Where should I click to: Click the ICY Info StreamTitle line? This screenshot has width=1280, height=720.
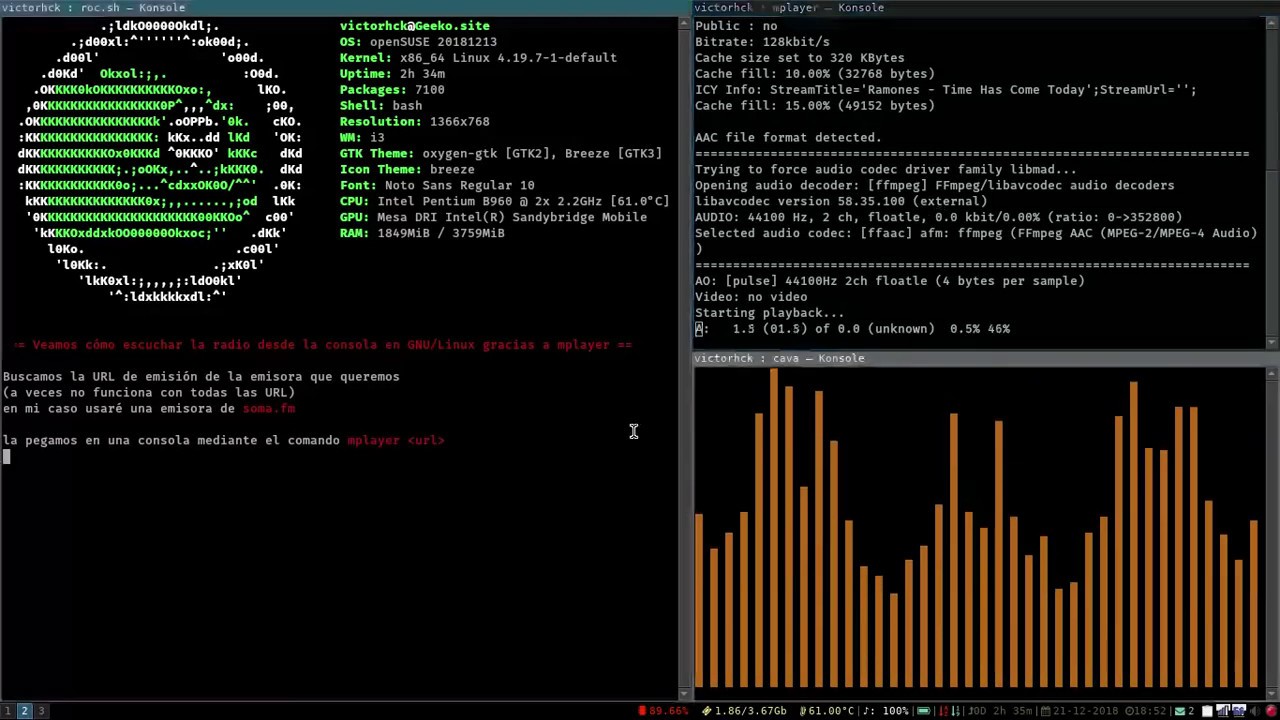(945, 90)
